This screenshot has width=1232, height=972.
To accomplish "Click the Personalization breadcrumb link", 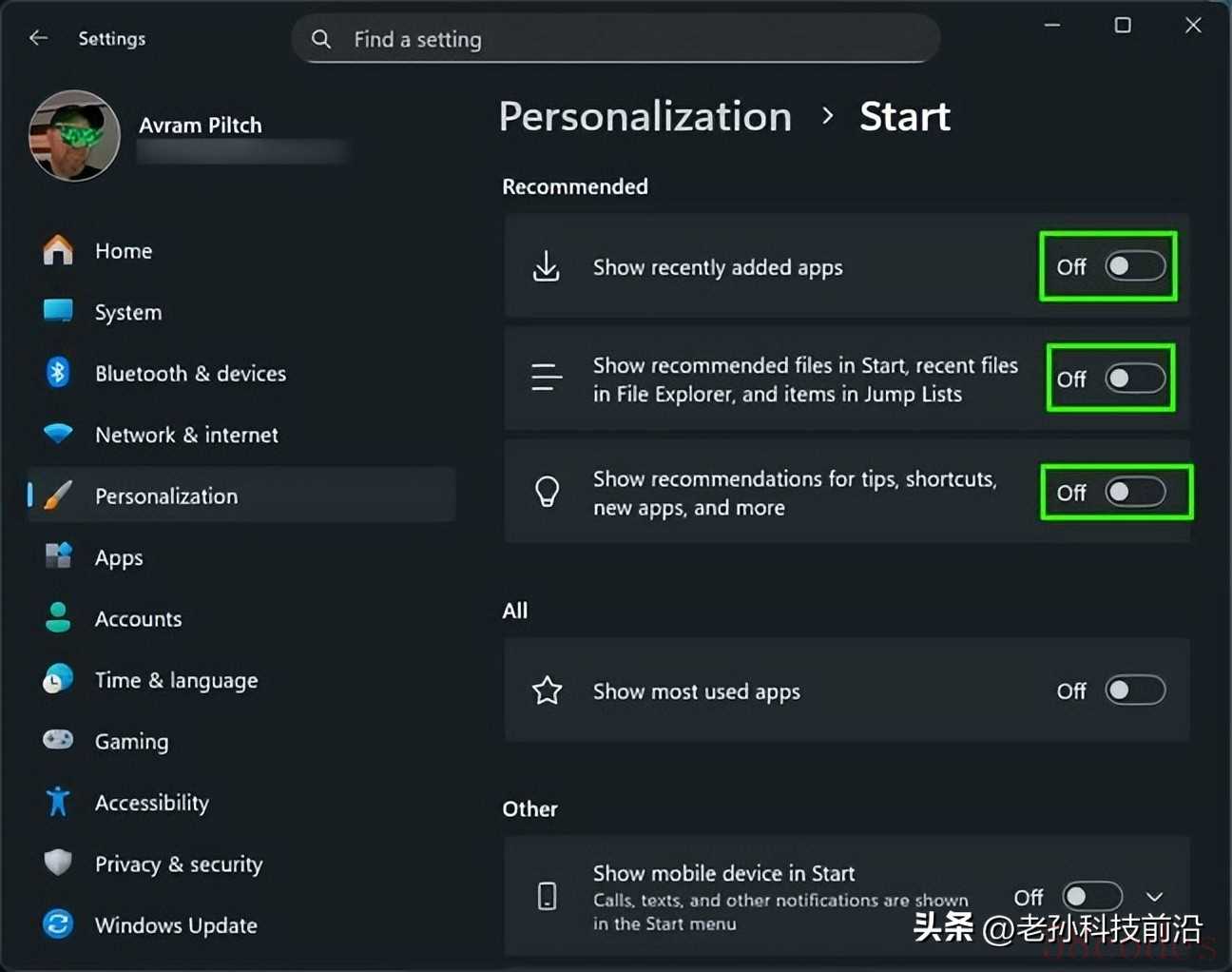I will 645,116.
